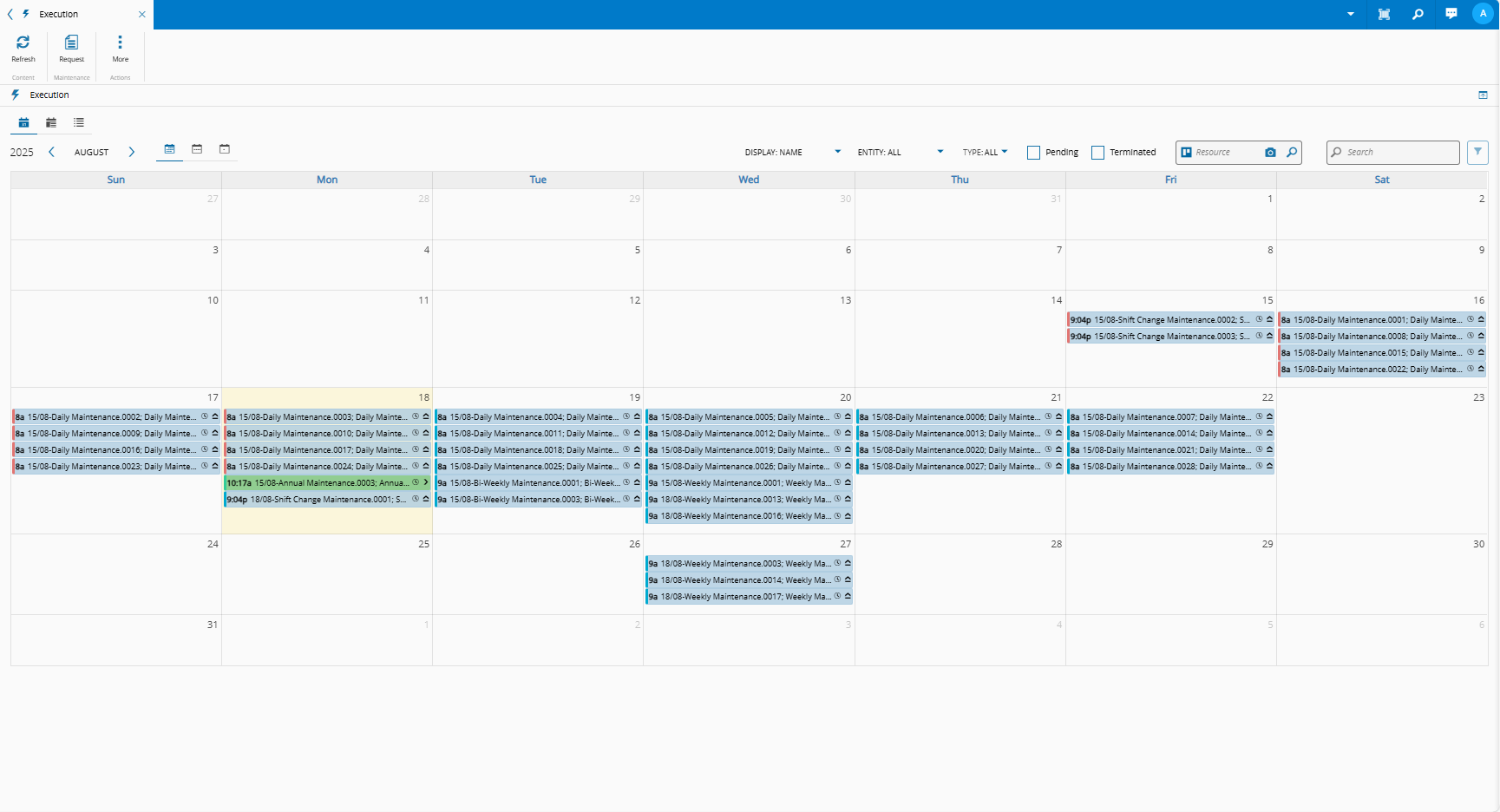The height and width of the screenshot is (812, 1500).
Task: Click the clock icon on Daily Maintenance.0004
Action: [x=626, y=416]
